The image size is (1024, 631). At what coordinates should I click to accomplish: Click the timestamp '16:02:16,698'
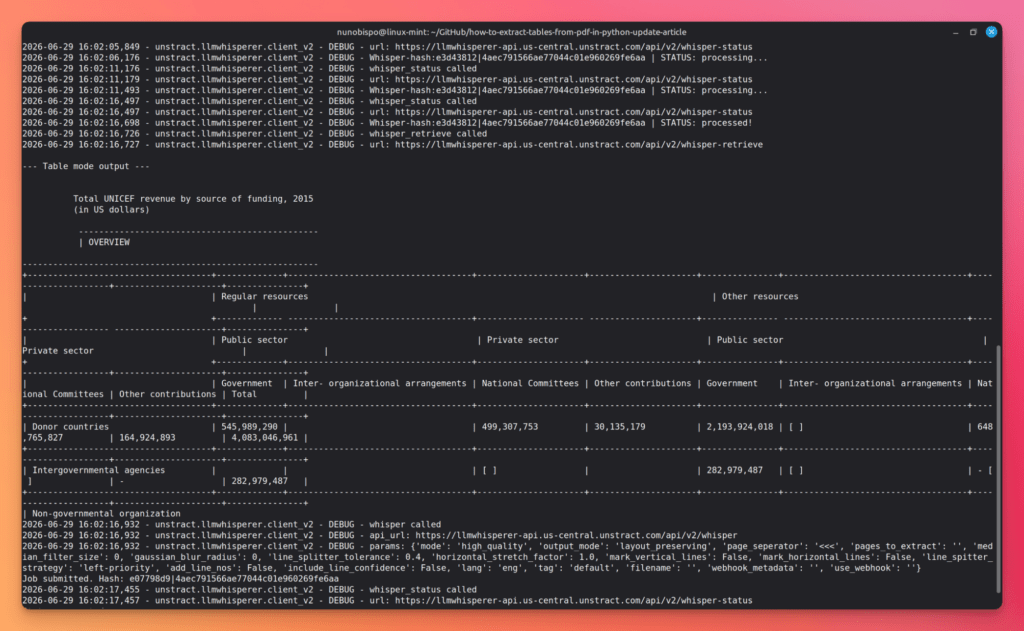pyautogui.click(x=109, y=123)
